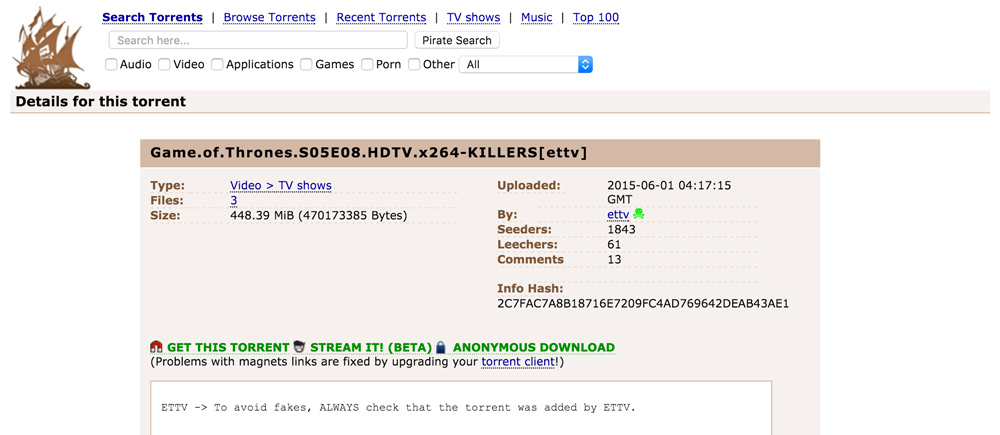Click the Info Hash value 2C7FAC7A8B18...
1000x435 pixels.
pos(643,304)
